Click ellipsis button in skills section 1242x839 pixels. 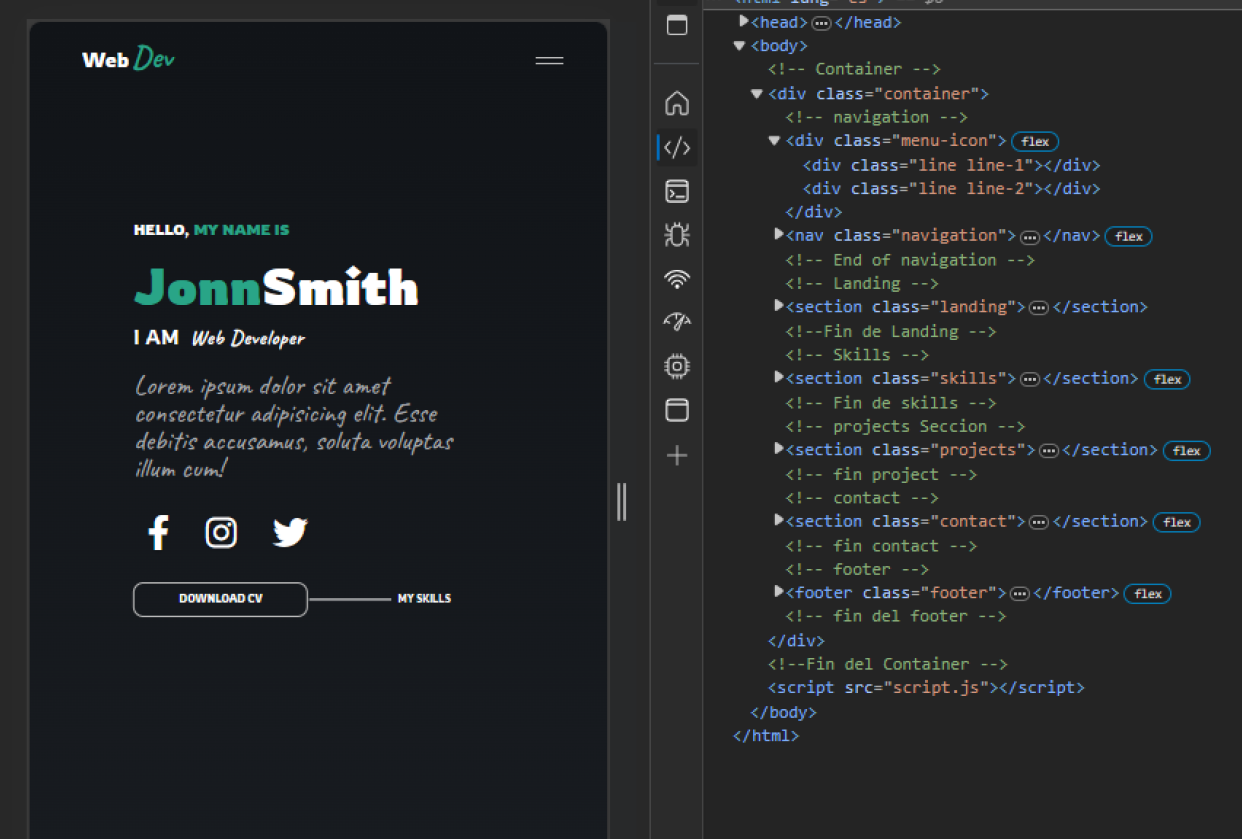coord(1029,380)
